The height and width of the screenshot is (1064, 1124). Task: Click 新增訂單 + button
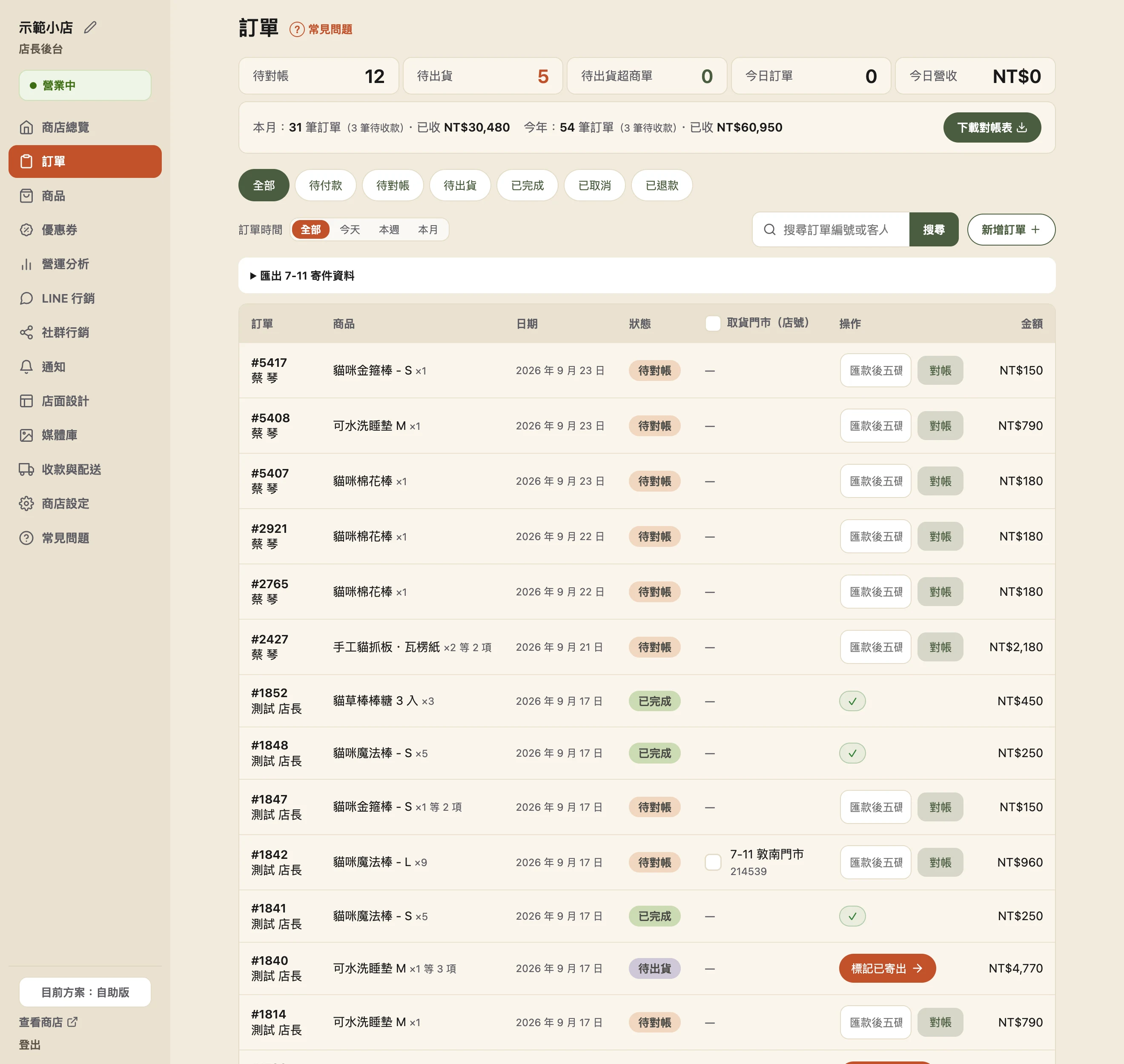click(x=1011, y=230)
